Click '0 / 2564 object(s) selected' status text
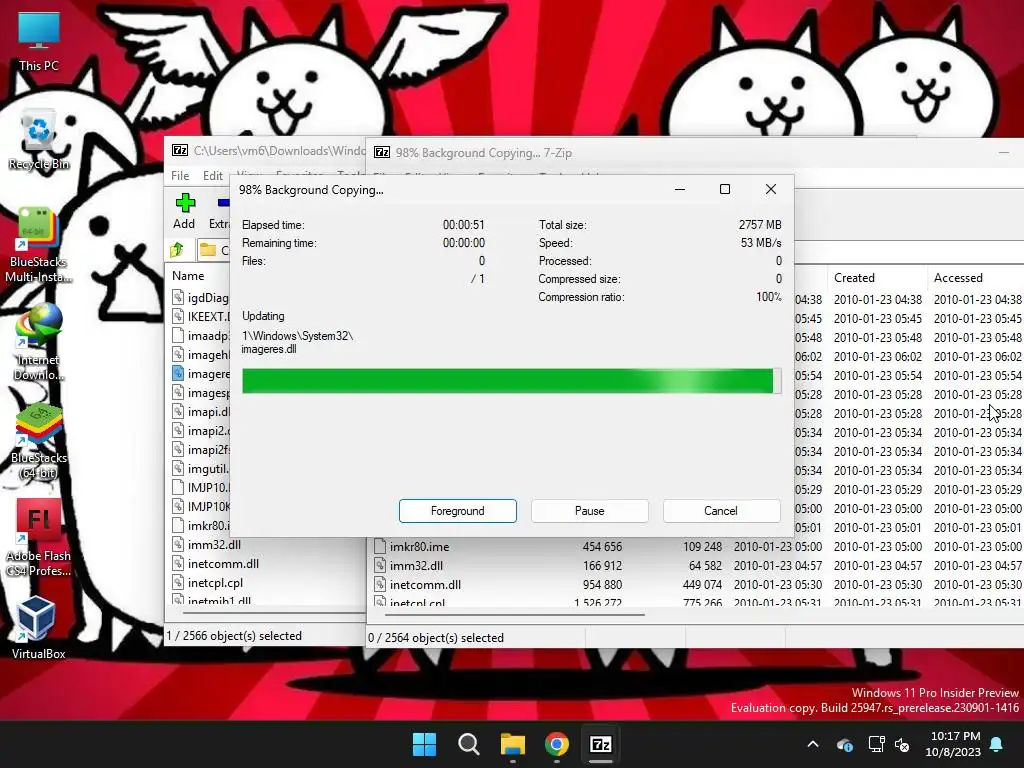The height and width of the screenshot is (768, 1024). click(436, 637)
